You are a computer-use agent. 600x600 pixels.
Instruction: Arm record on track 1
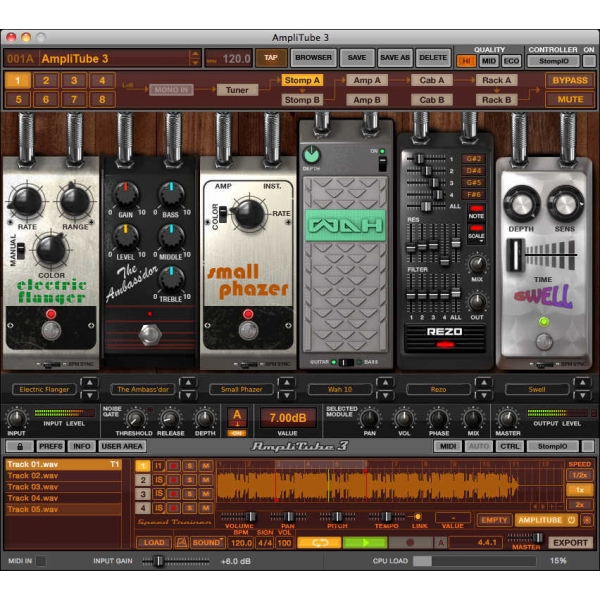pyautogui.click(x=173, y=466)
